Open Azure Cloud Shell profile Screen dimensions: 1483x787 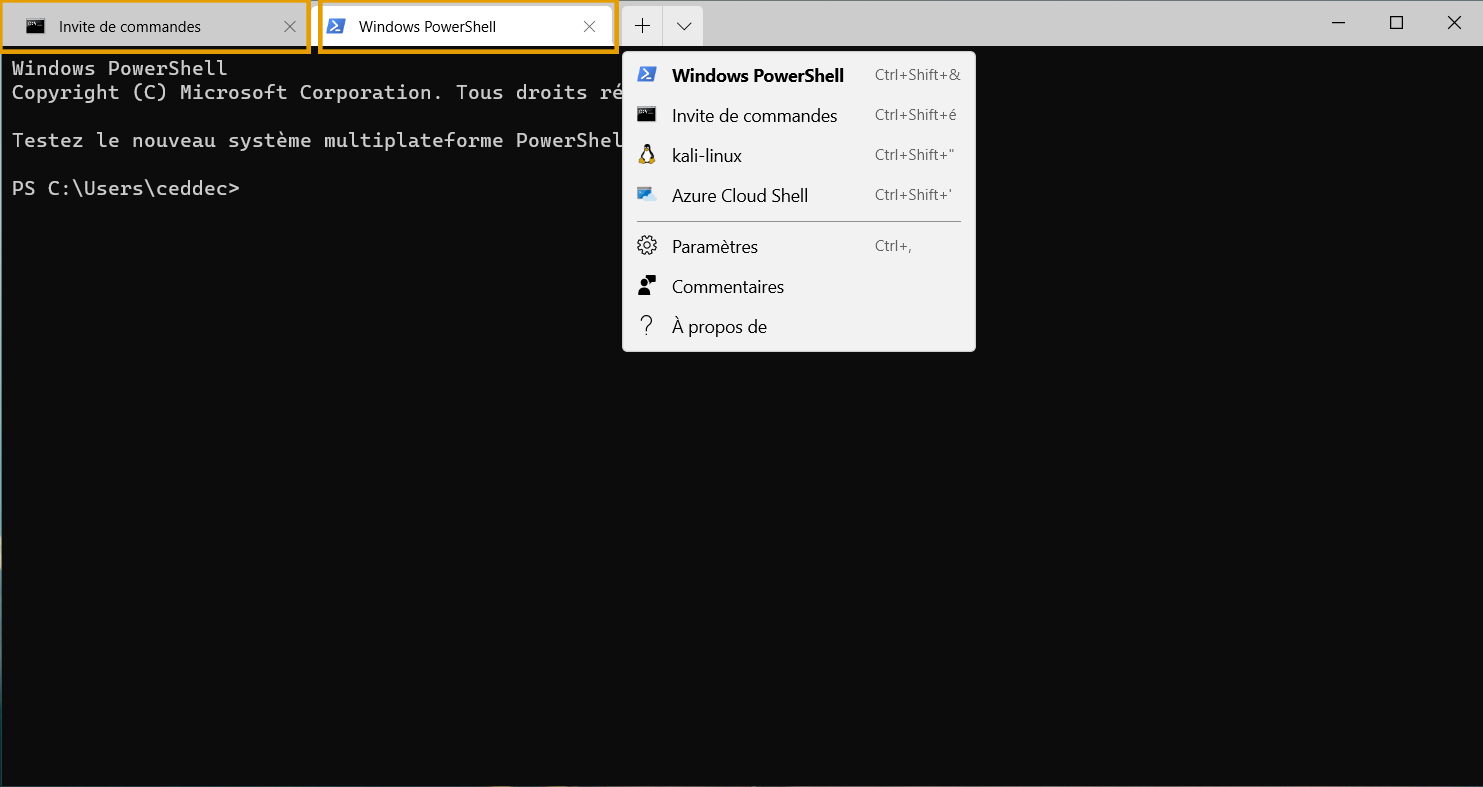pos(740,196)
